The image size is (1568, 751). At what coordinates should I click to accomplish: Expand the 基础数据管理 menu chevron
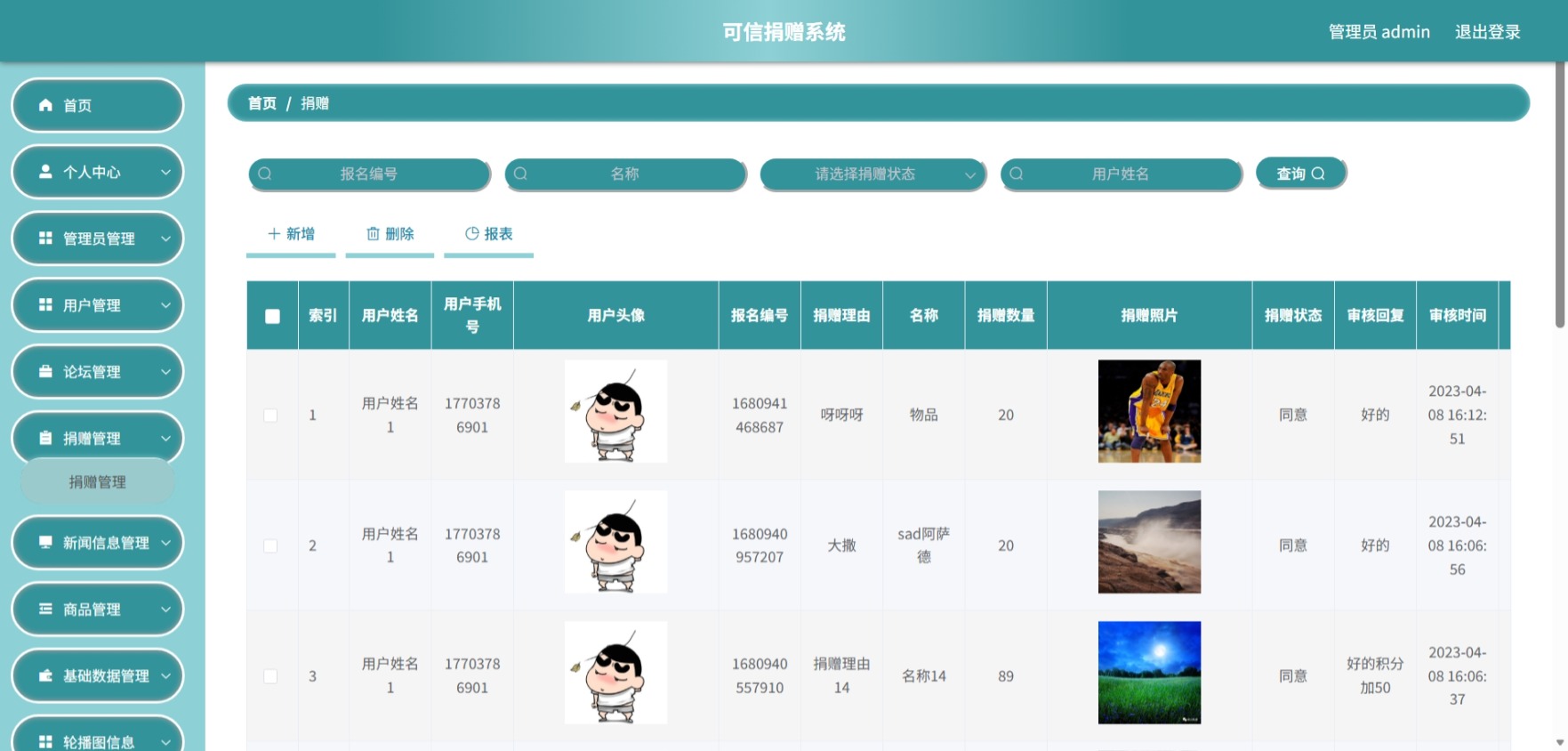(165, 676)
